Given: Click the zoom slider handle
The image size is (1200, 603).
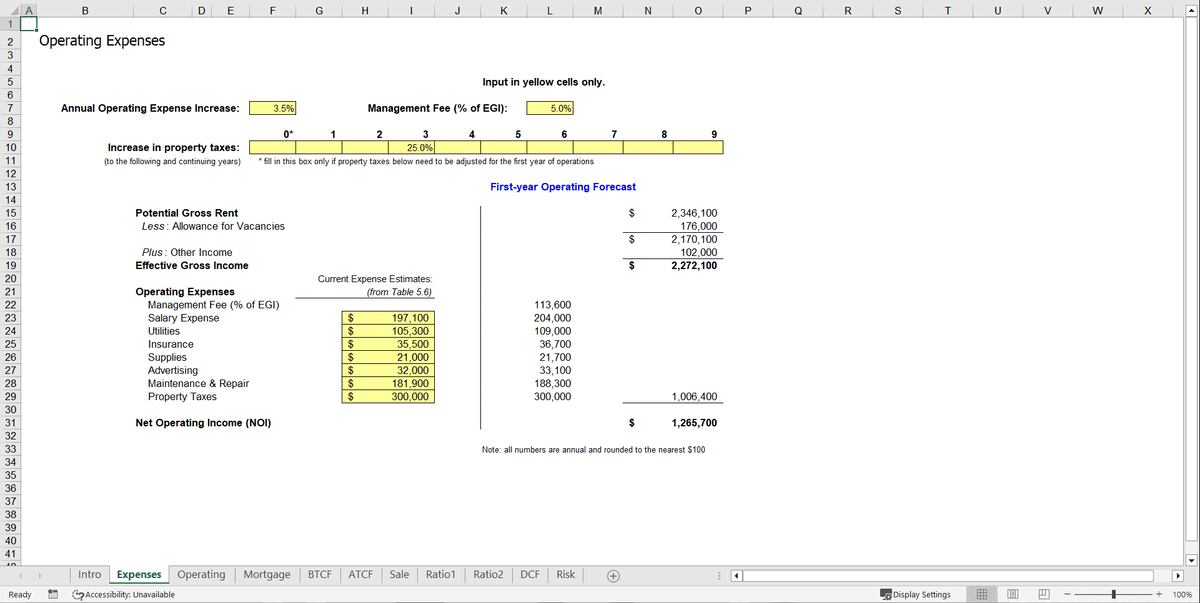Looking at the screenshot, I should [1113, 593].
